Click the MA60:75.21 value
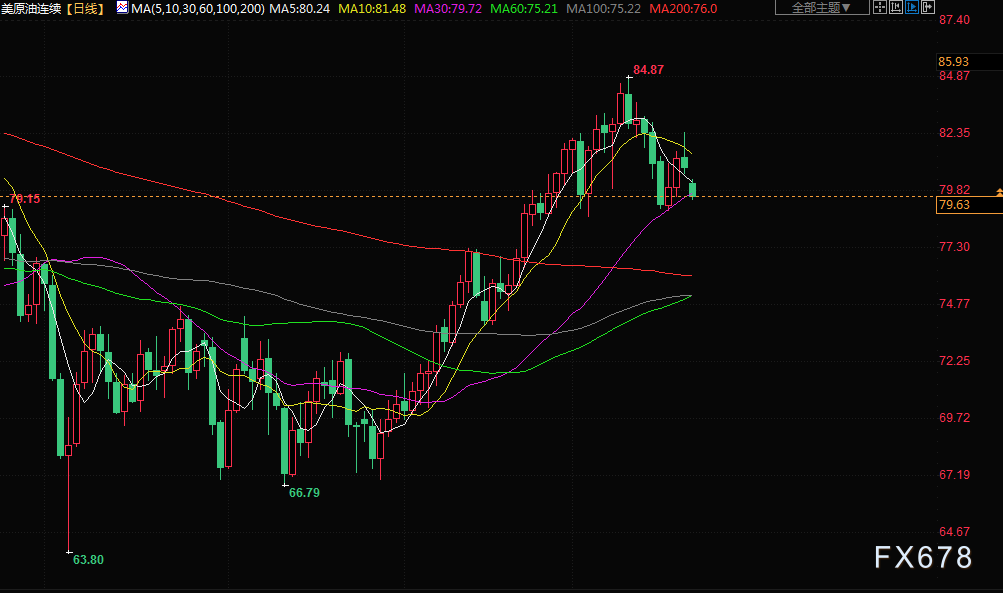This screenshot has width=1003, height=593. coord(524,9)
